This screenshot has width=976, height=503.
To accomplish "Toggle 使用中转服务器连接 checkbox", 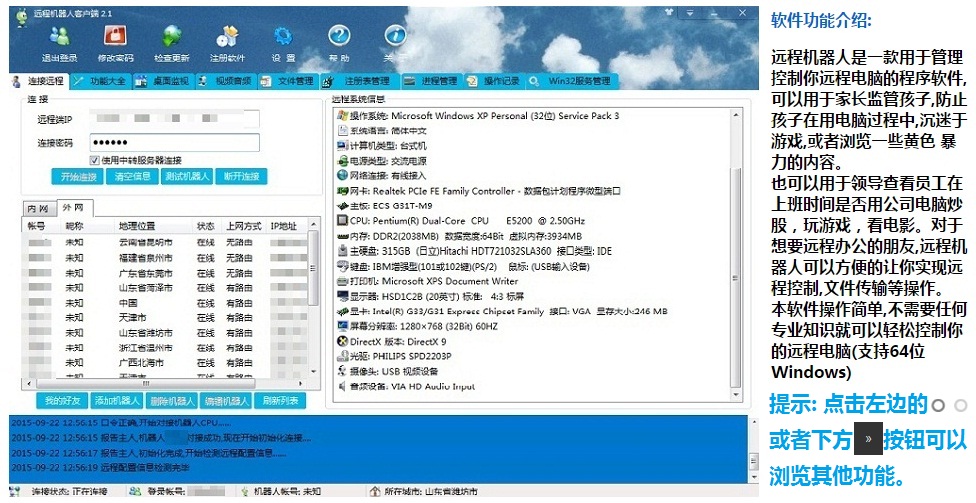I will click(95, 161).
